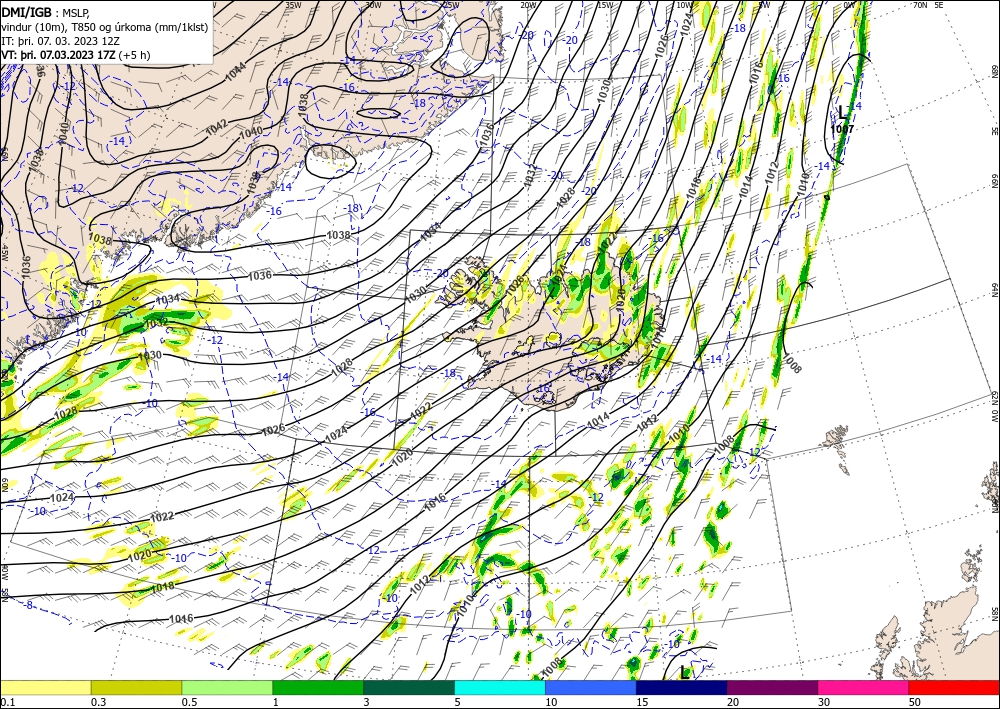Viewport: 1000px width, 709px height.
Task: Click the 66N latitude label
Action: 994,182
